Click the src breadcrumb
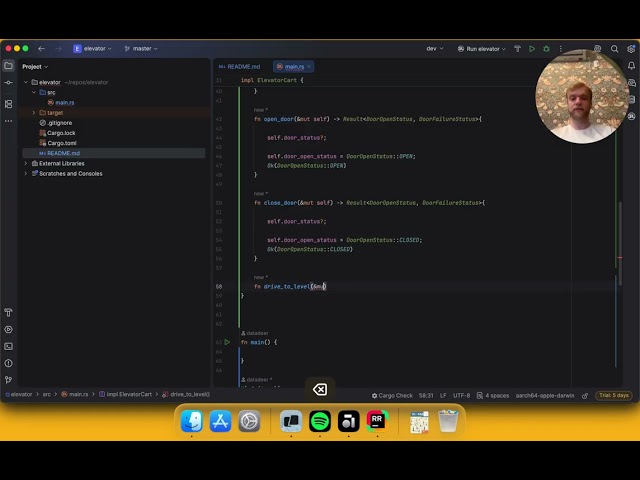 point(47,394)
